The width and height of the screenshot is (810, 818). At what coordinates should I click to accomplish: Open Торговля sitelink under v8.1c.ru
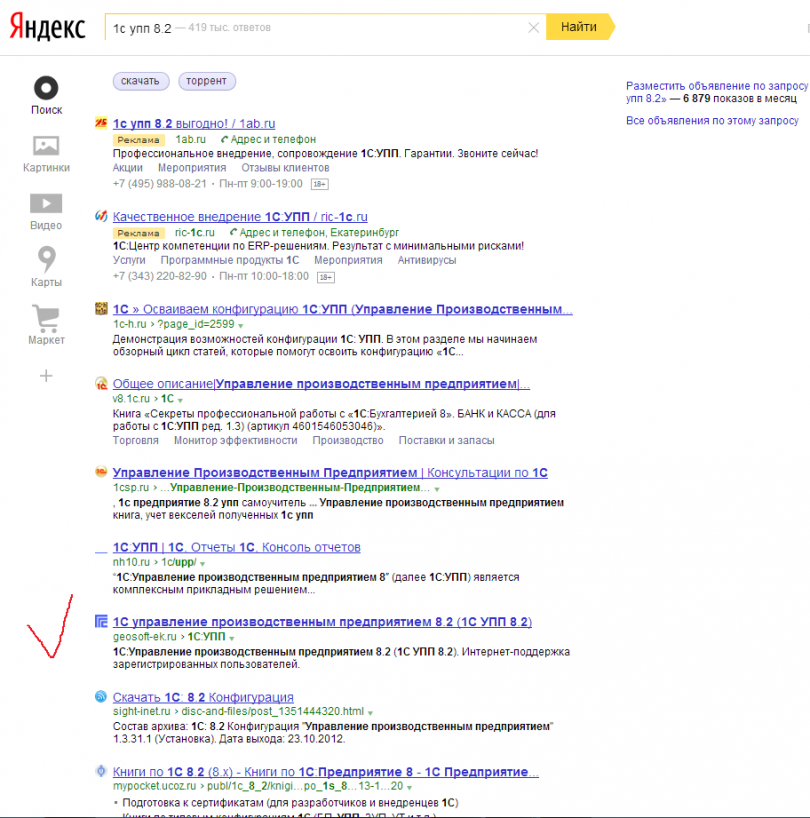click(136, 440)
